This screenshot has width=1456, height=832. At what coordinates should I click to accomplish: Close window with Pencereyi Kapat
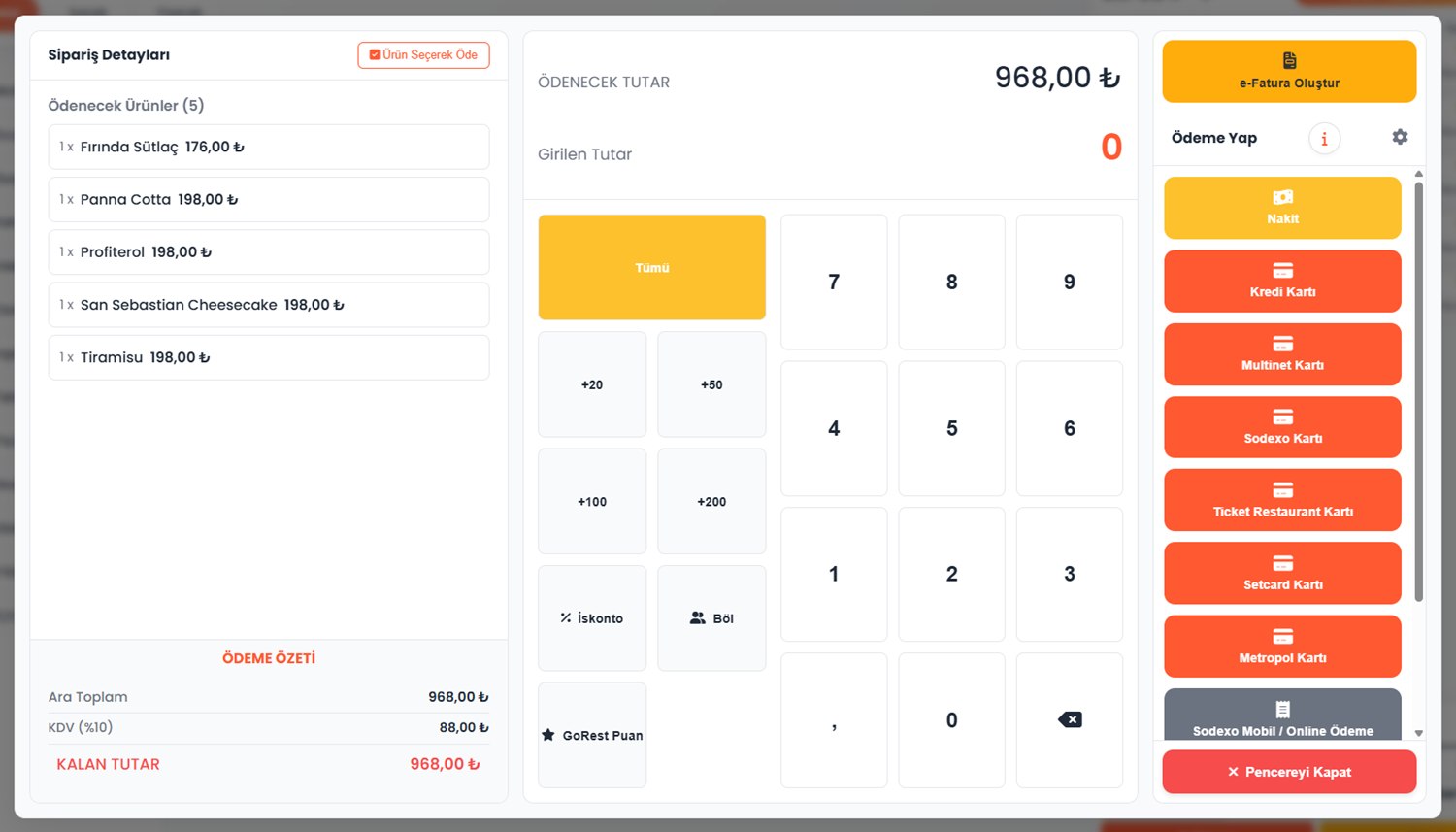coord(1289,772)
